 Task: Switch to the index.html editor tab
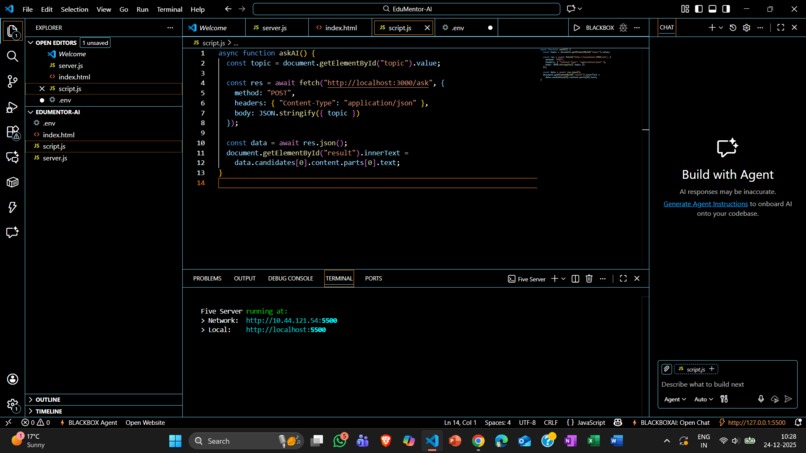pos(340,28)
